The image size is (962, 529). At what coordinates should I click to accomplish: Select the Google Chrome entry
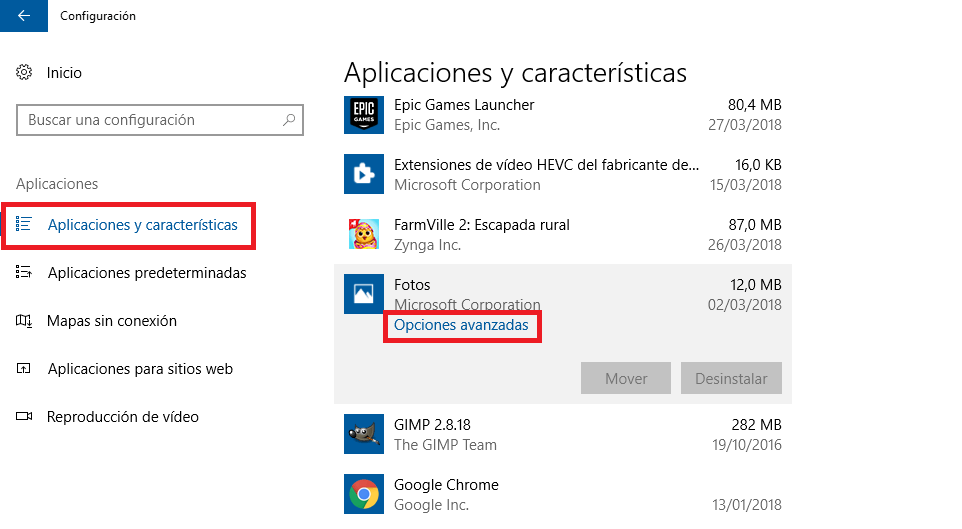pos(446,485)
